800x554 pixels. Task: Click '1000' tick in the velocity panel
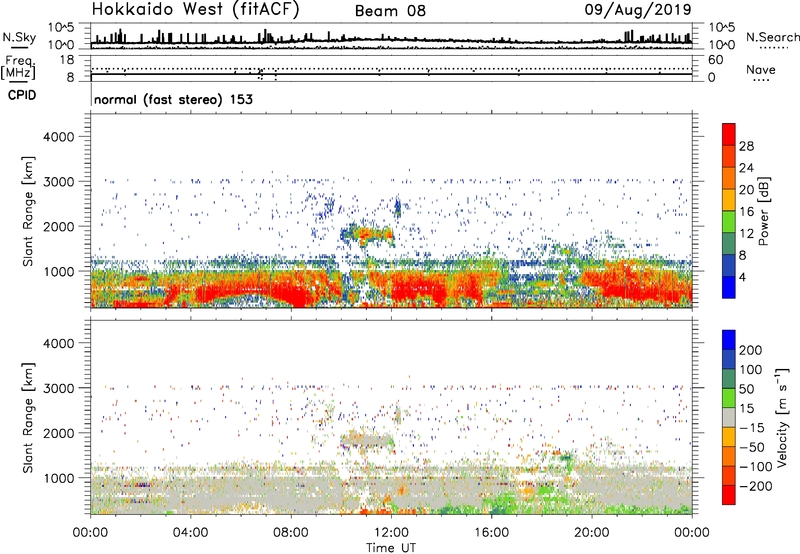pos(59,477)
